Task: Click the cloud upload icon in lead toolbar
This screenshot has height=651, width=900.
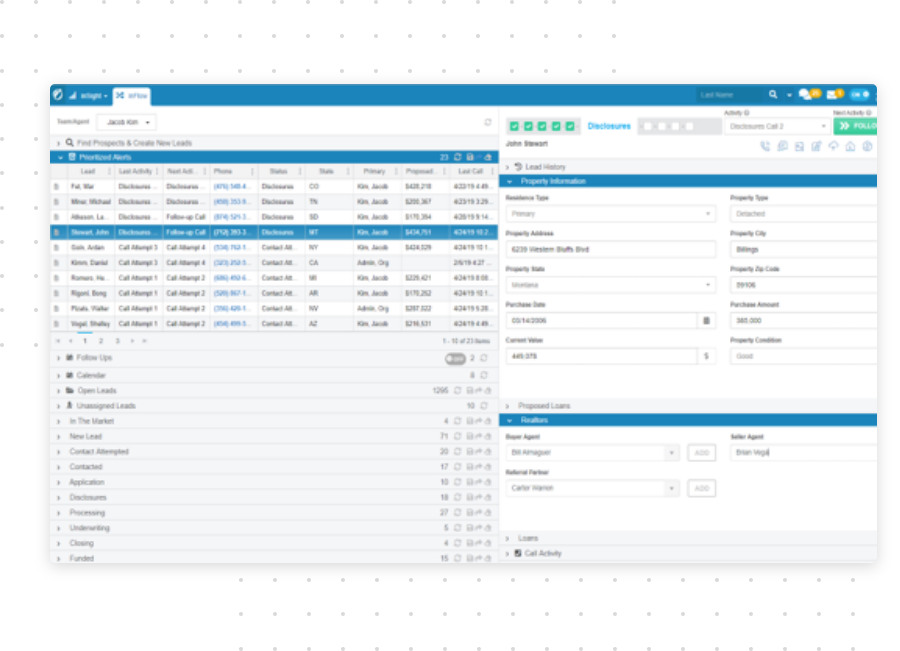Action: [833, 146]
